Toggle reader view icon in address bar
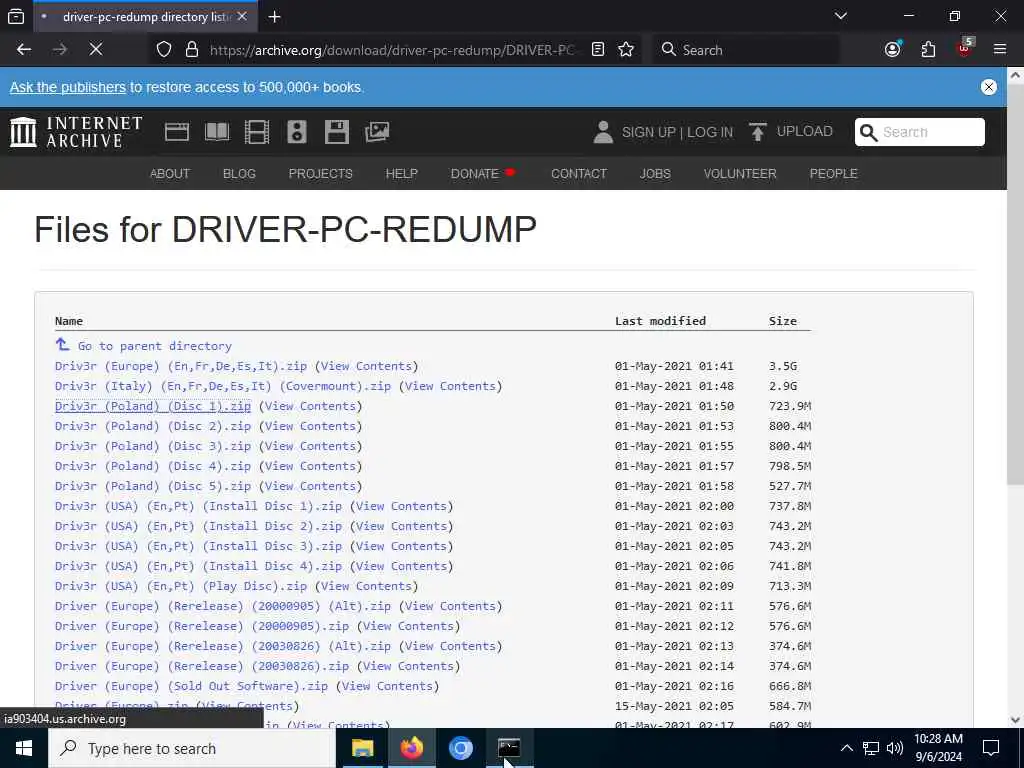The image size is (1024, 768). (598, 50)
